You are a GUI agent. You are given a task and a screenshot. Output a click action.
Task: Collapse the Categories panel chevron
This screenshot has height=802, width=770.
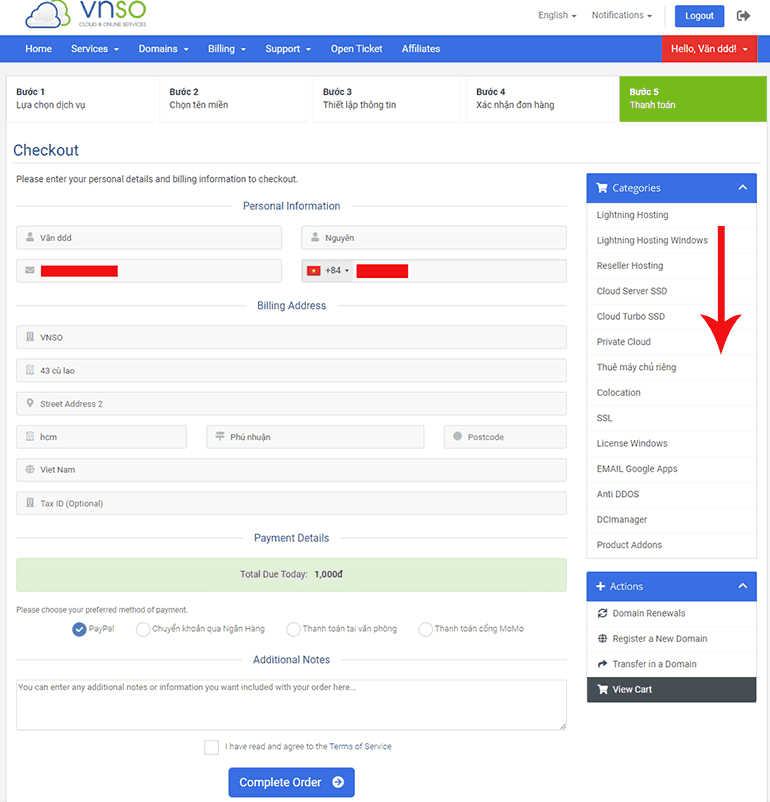(x=742, y=188)
